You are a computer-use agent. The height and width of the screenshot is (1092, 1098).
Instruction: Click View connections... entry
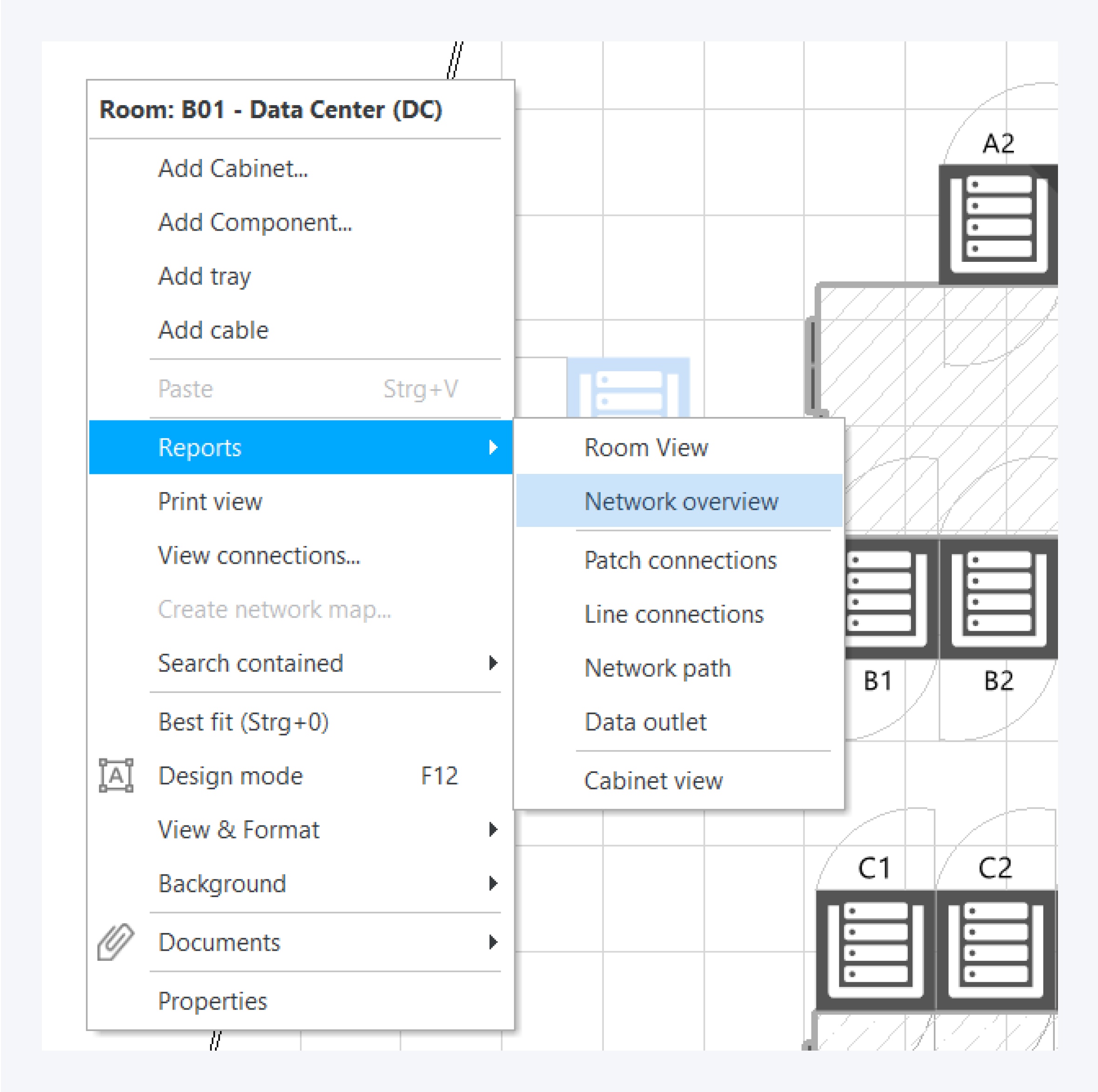tap(259, 556)
